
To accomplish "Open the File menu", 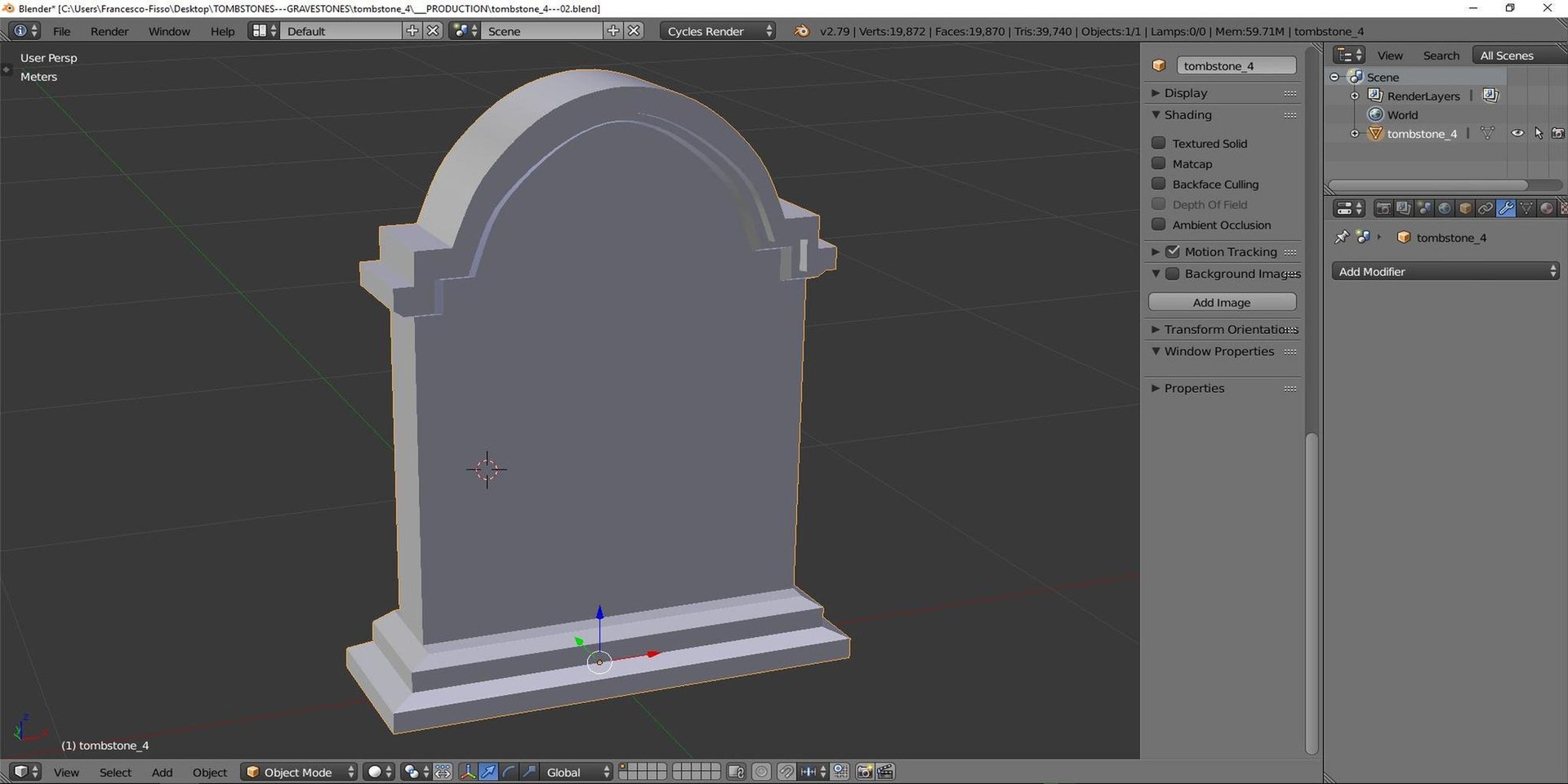I will 61,31.
